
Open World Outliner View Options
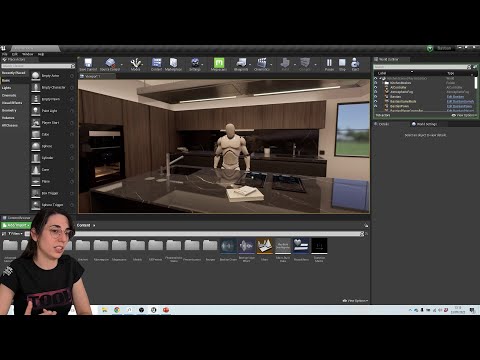464,115
